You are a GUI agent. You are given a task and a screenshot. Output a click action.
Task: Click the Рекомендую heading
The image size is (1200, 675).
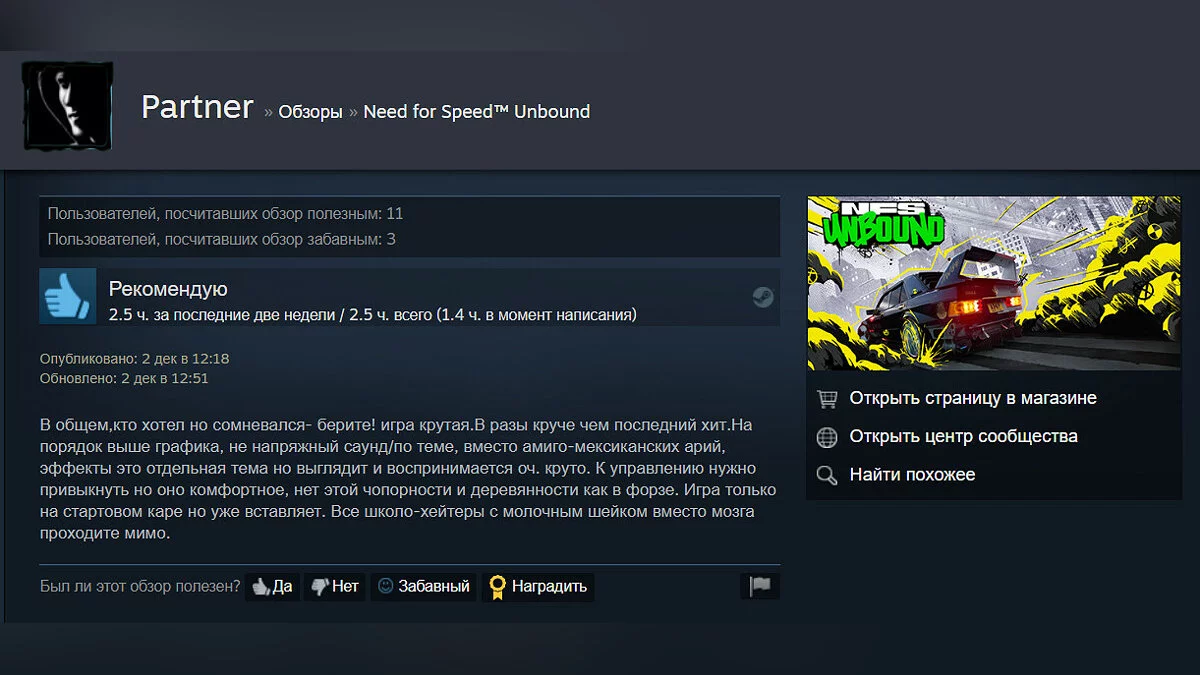pyautogui.click(x=168, y=289)
